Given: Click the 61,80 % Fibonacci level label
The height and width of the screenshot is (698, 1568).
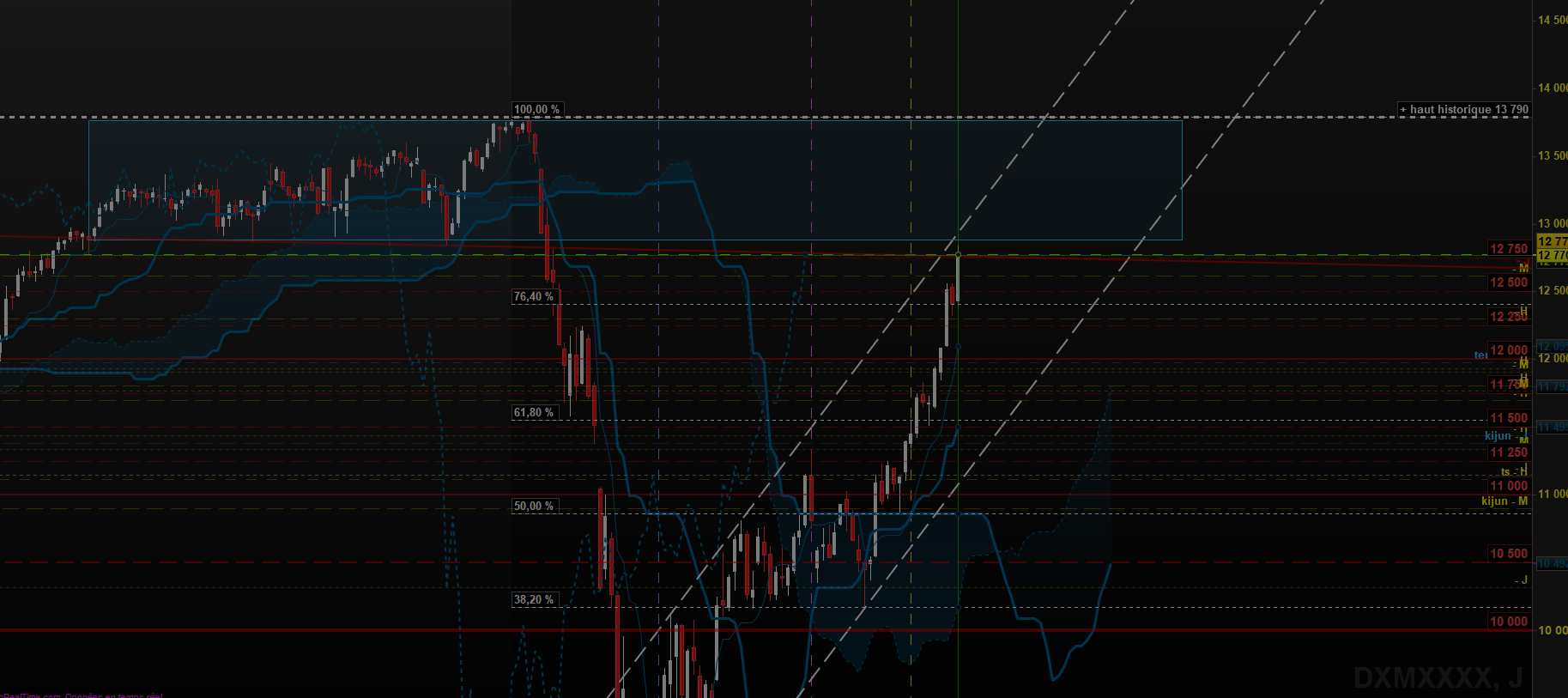Looking at the screenshot, I should [534, 412].
